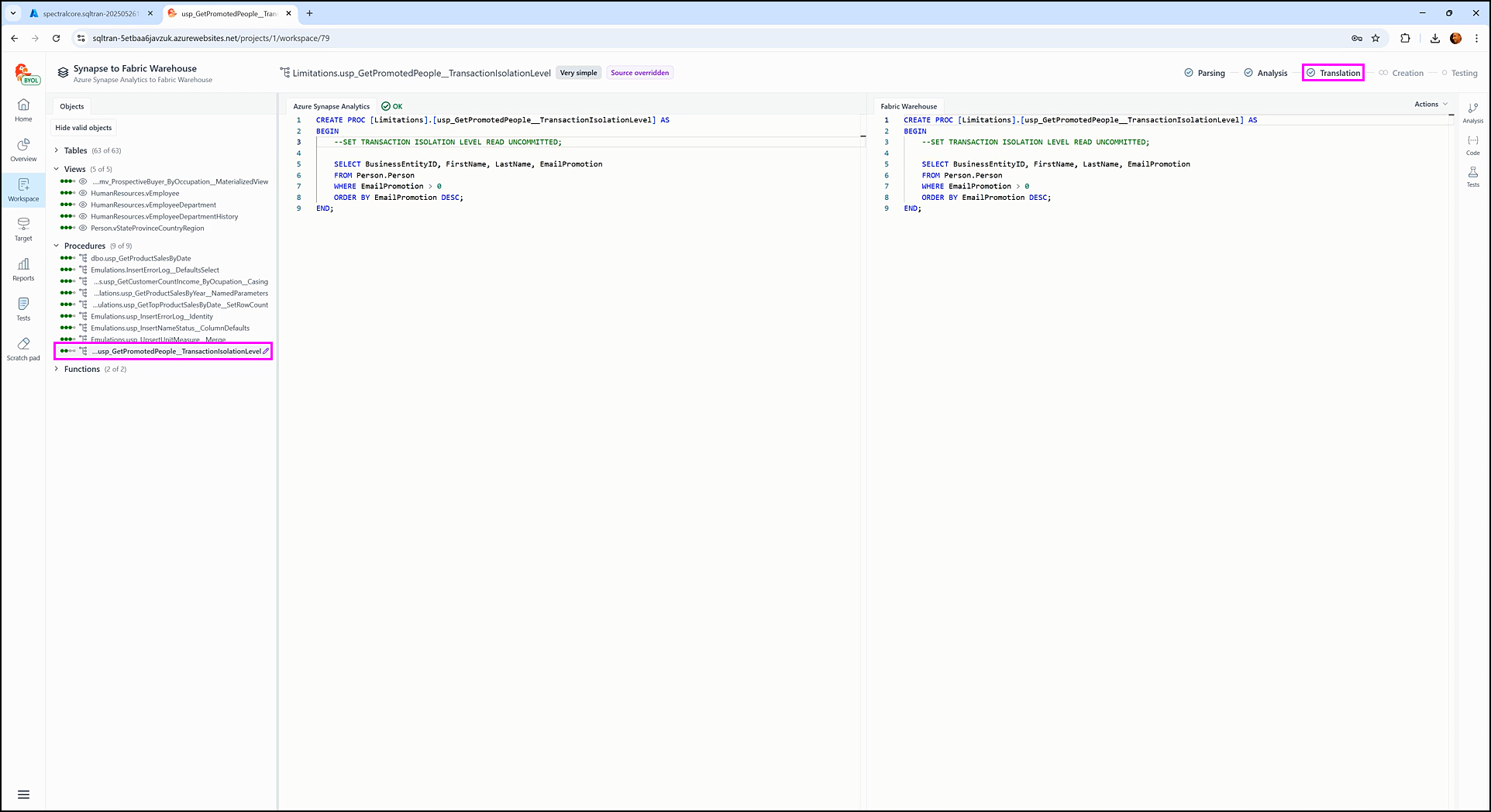Image resolution: width=1491 pixels, height=812 pixels.
Task: Switch to the Azure Synapse Analytics tab
Action: pyautogui.click(x=331, y=107)
